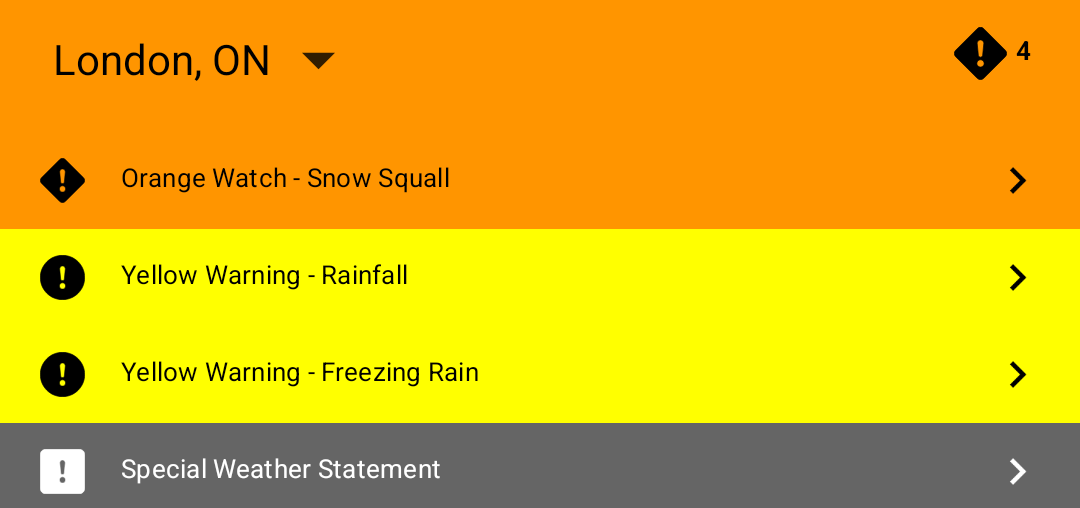This screenshot has width=1080, height=508.
Task: Tap the orange Snow Squall alert row
Action: tap(700, 180)
